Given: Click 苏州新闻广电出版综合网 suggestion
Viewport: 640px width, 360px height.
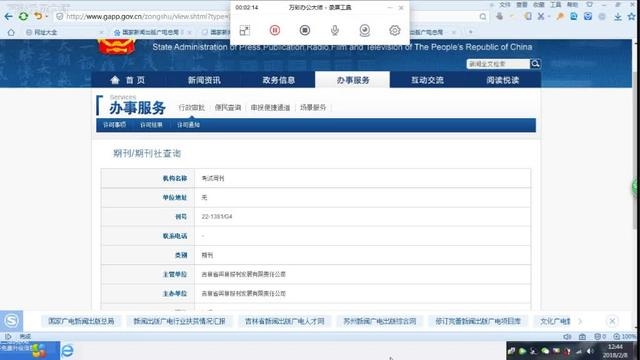Looking at the screenshot, I should (x=380, y=321).
